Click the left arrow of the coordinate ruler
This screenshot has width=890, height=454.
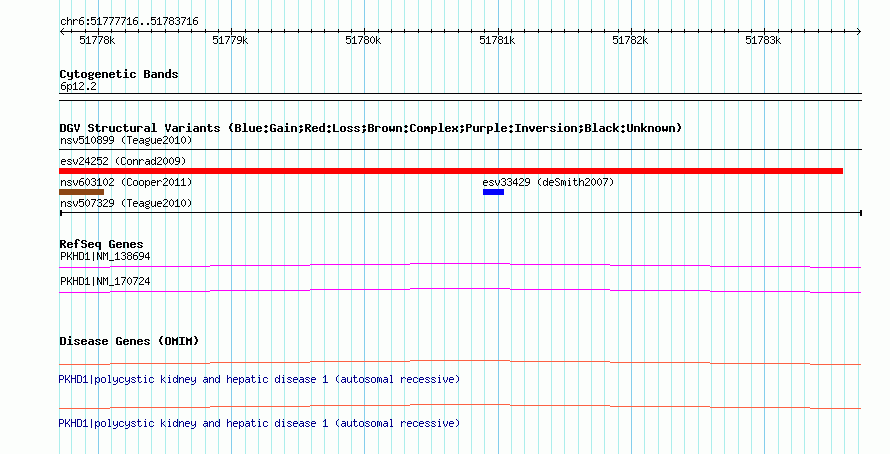click(x=62, y=32)
